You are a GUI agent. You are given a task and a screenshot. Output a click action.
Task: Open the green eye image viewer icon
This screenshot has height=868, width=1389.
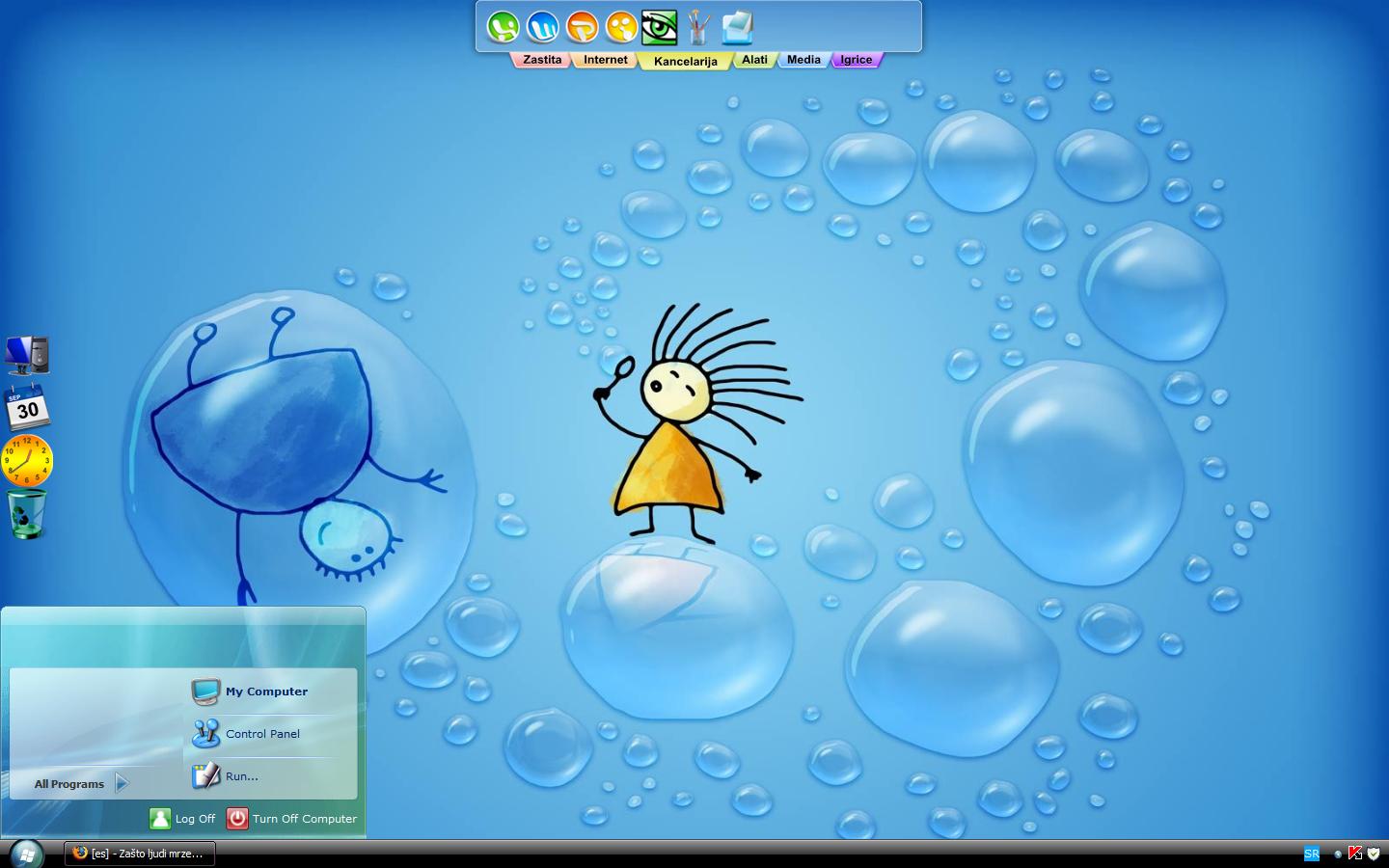pos(660,27)
